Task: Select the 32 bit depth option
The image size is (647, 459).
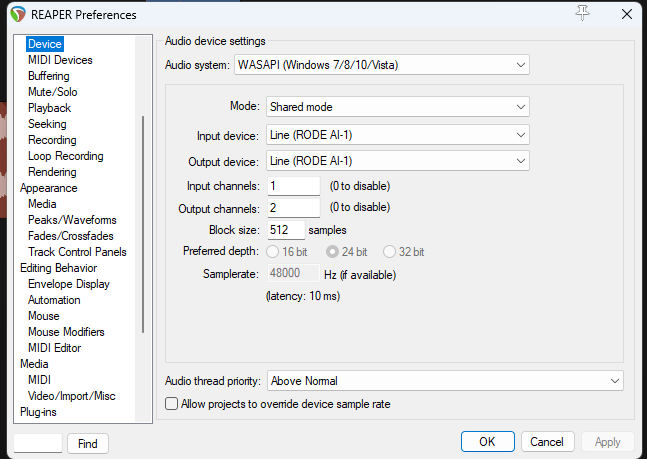Action: point(404,252)
